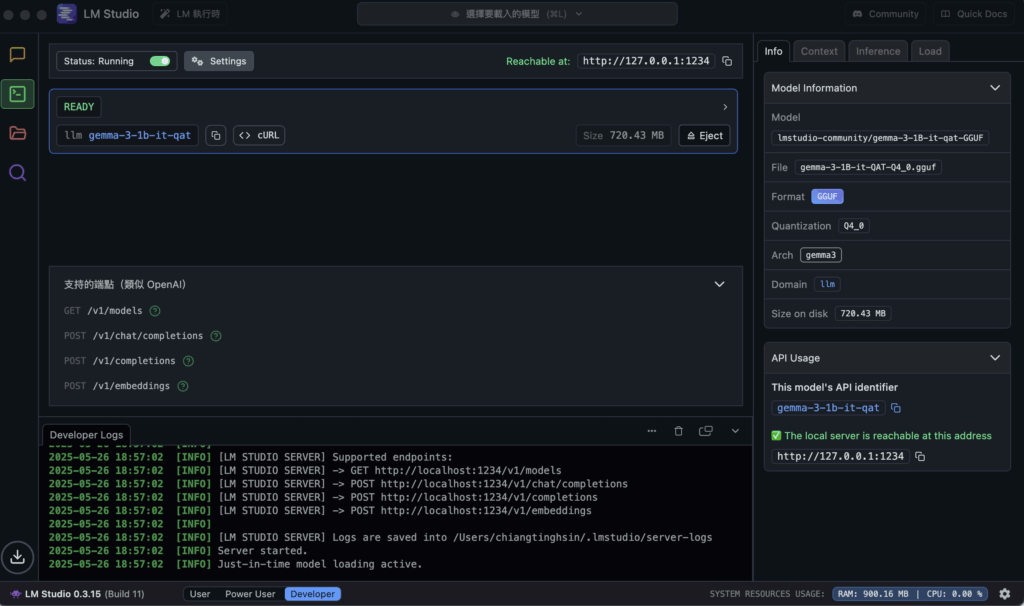The height and width of the screenshot is (606, 1024).
Task: Eject the gemma-3-1b-it-qat model
Action: [x=705, y=135]
